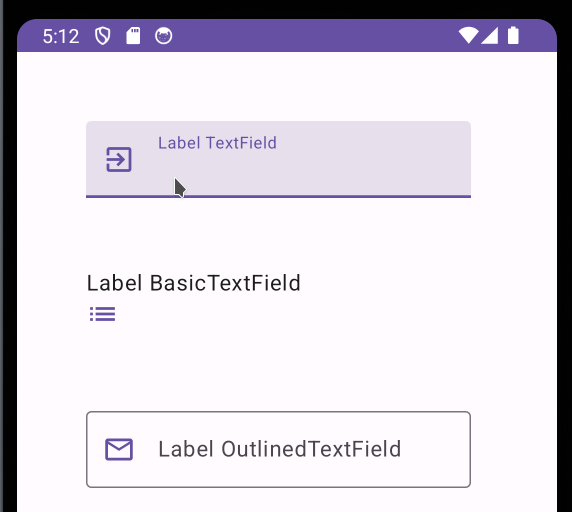Tap the cellular signal strength icon
The width and height of the screenshot is (572, 512).
tap(490, 36)
